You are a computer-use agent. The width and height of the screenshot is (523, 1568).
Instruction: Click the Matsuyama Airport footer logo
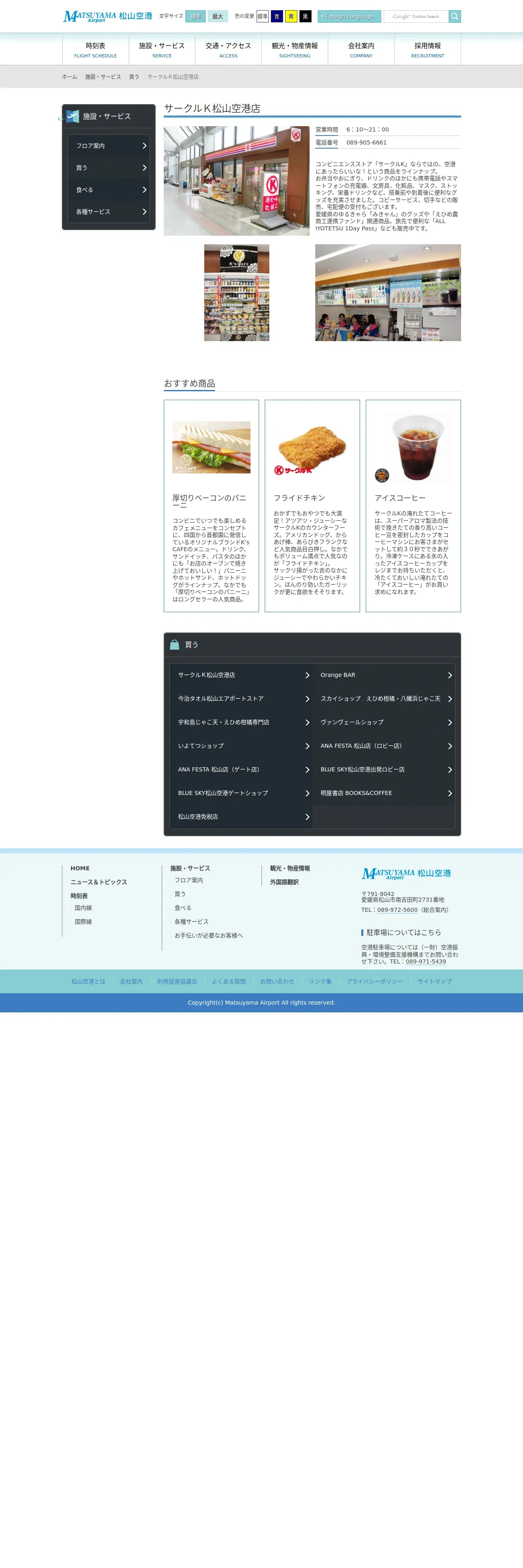[406, 874]
